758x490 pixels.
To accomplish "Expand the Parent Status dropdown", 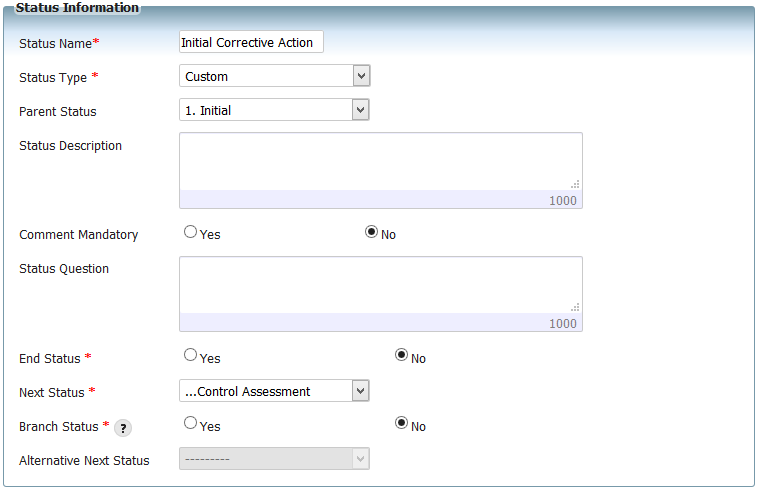I will (x=360, y=110).
